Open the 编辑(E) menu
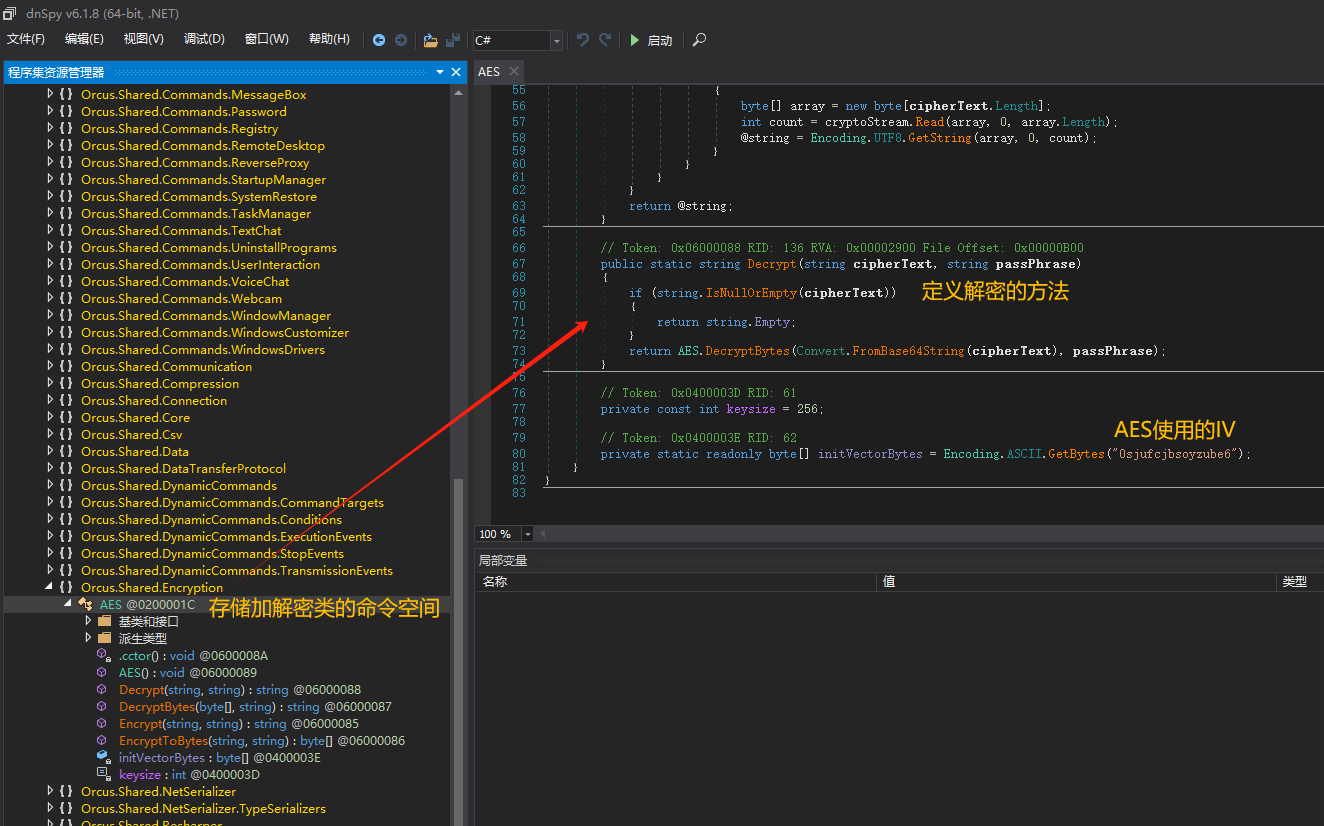 point(84,39)
